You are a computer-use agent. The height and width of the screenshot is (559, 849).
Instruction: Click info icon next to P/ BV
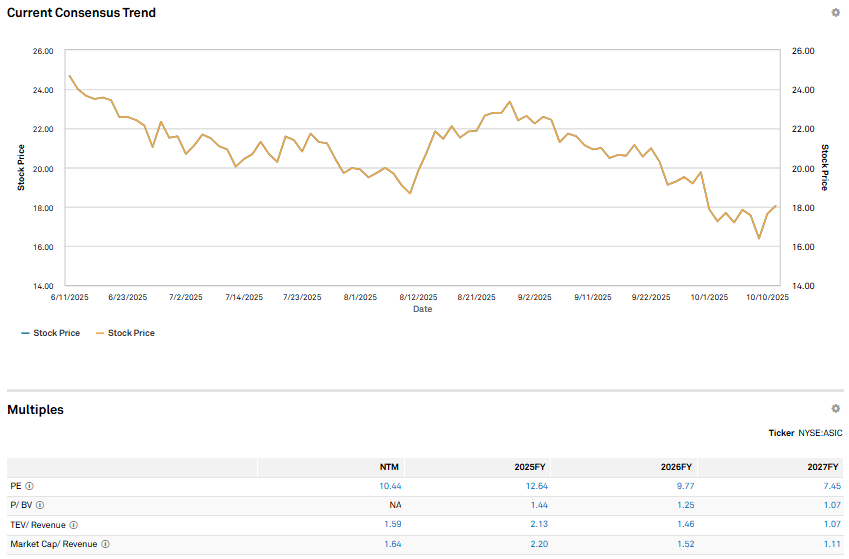[x=40, y=505]
